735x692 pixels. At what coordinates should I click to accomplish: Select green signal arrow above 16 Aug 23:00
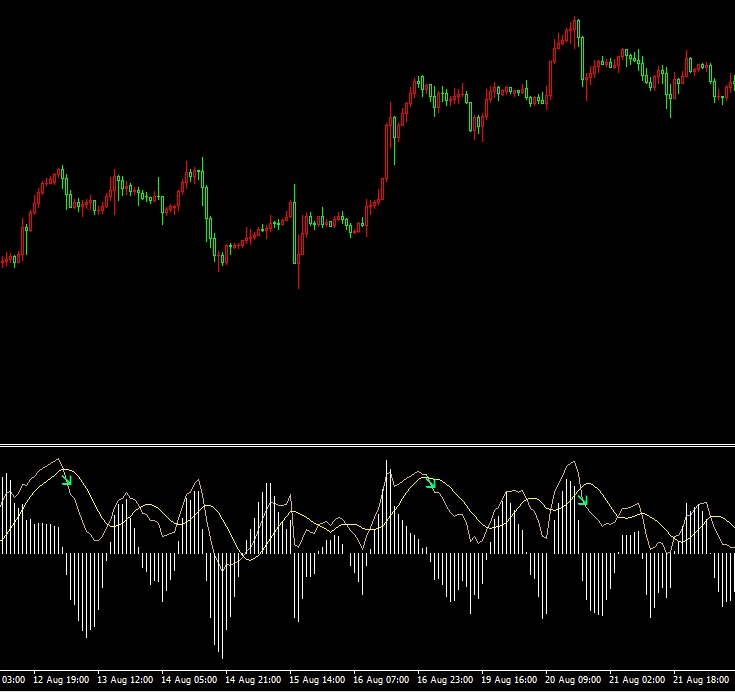(x=431, y=483)
